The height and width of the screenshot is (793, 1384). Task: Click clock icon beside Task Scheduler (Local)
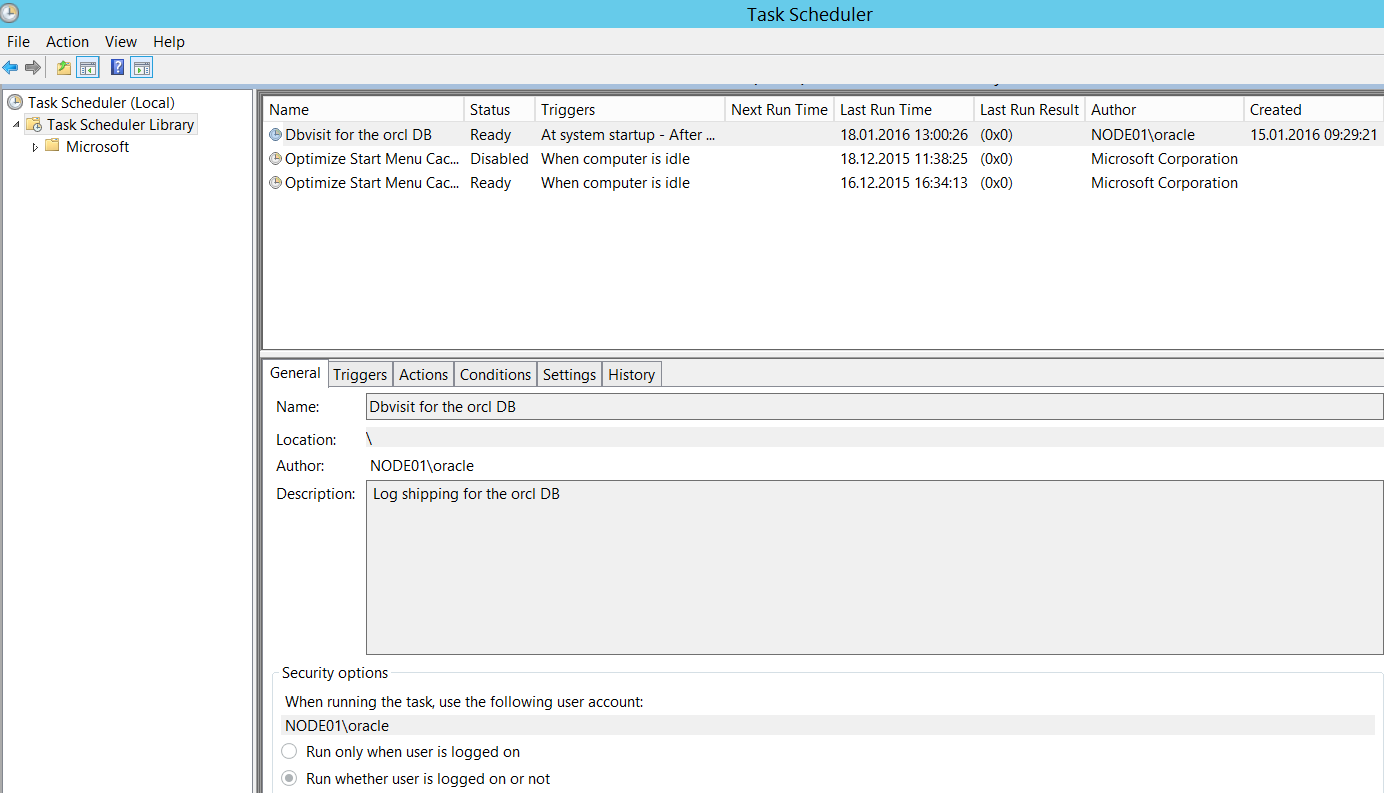tap(15, 102)
